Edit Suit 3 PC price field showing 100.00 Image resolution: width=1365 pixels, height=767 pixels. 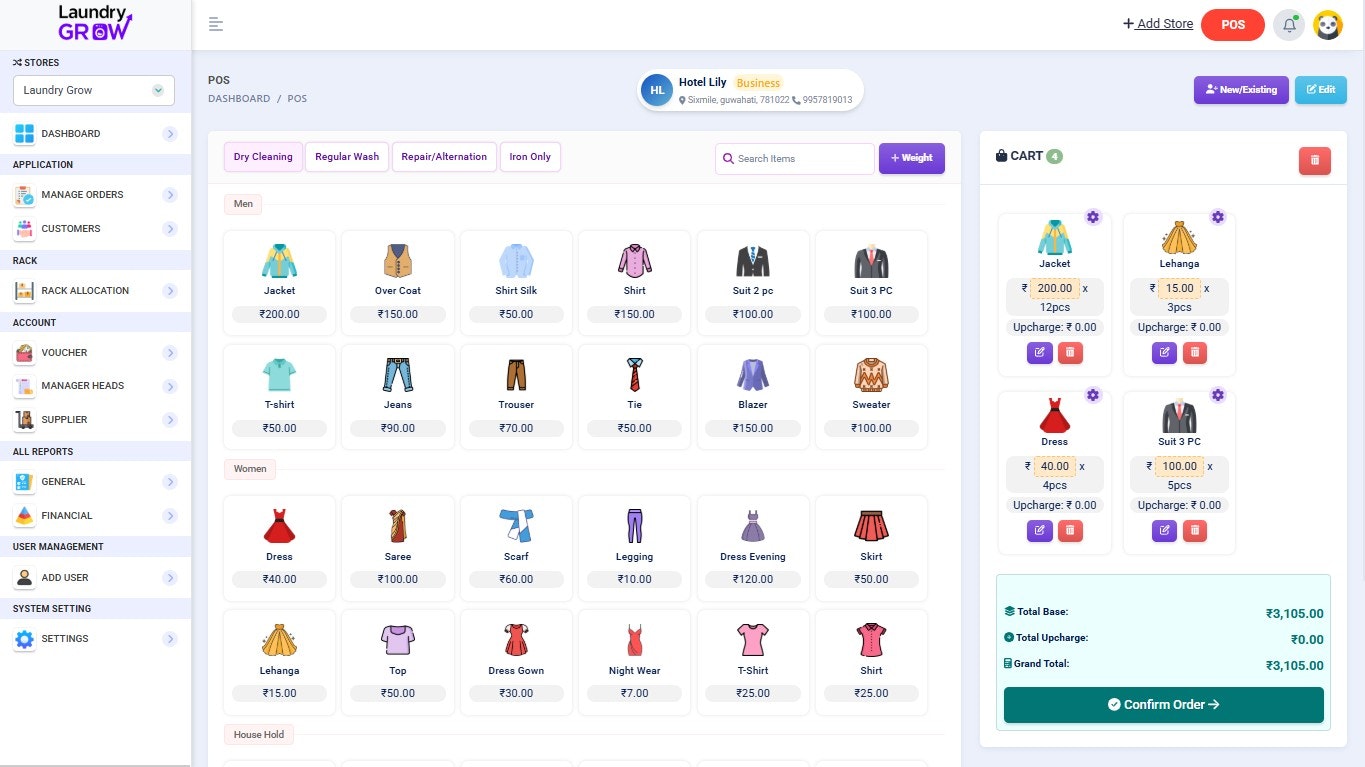coord(1180,466)
